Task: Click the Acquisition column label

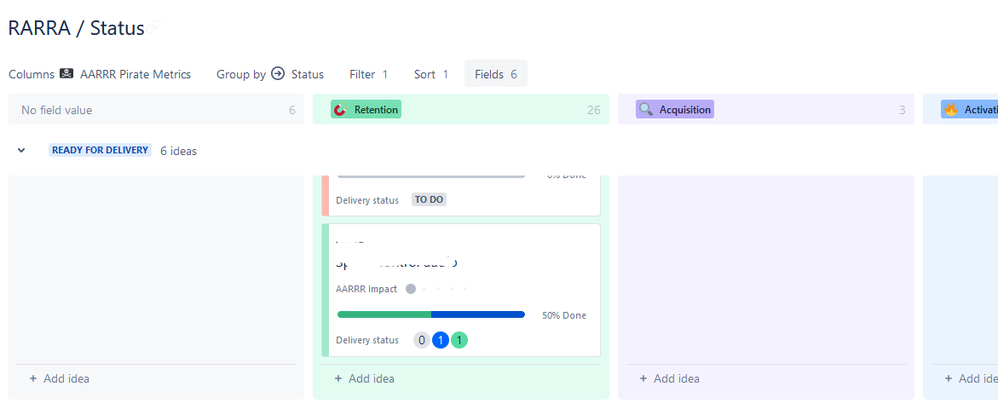Action: click(675, 109)
